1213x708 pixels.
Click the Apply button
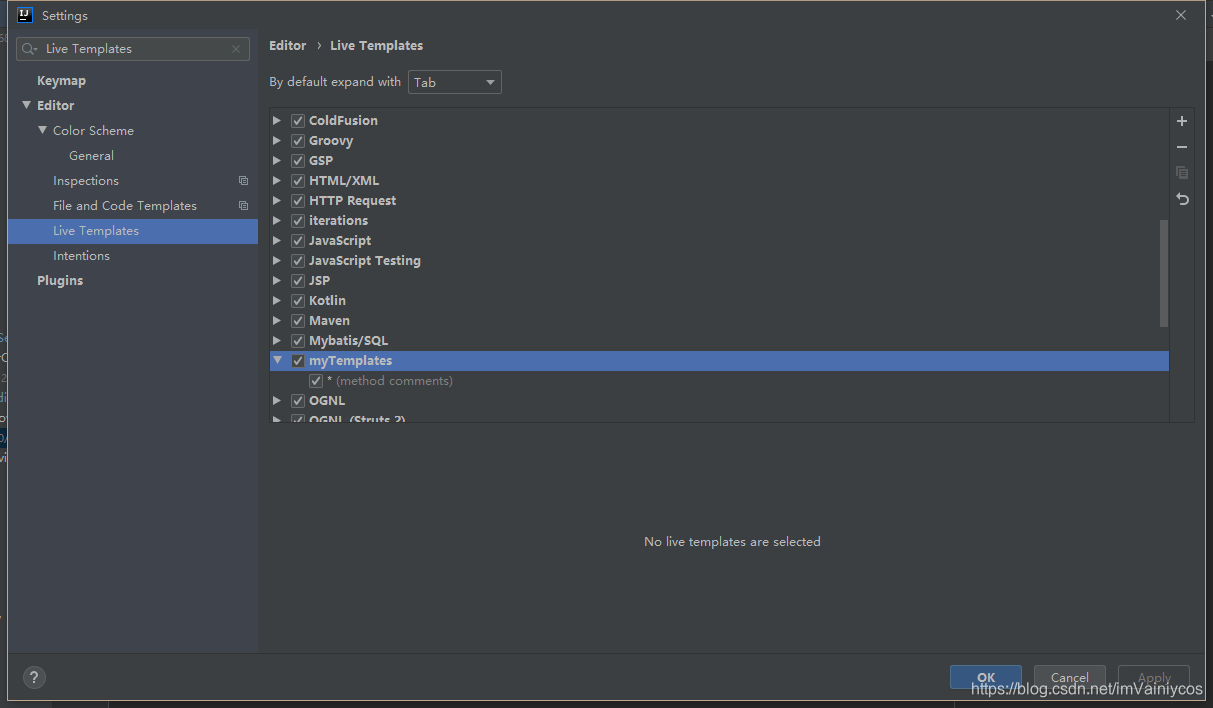(1154, 677)
